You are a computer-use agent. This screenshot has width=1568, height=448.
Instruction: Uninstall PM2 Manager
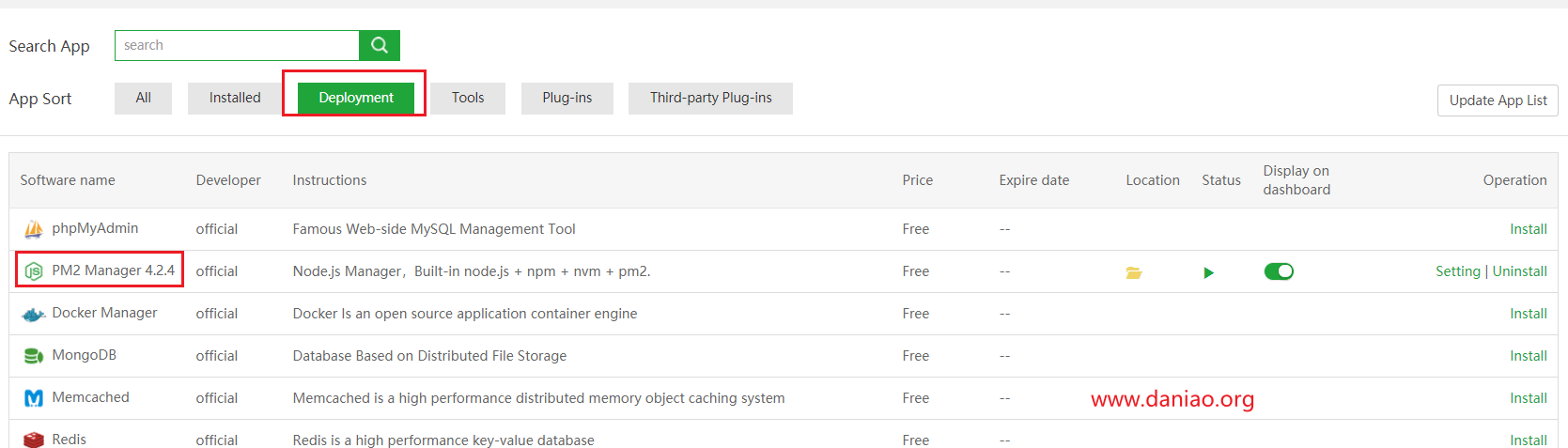1520,271
